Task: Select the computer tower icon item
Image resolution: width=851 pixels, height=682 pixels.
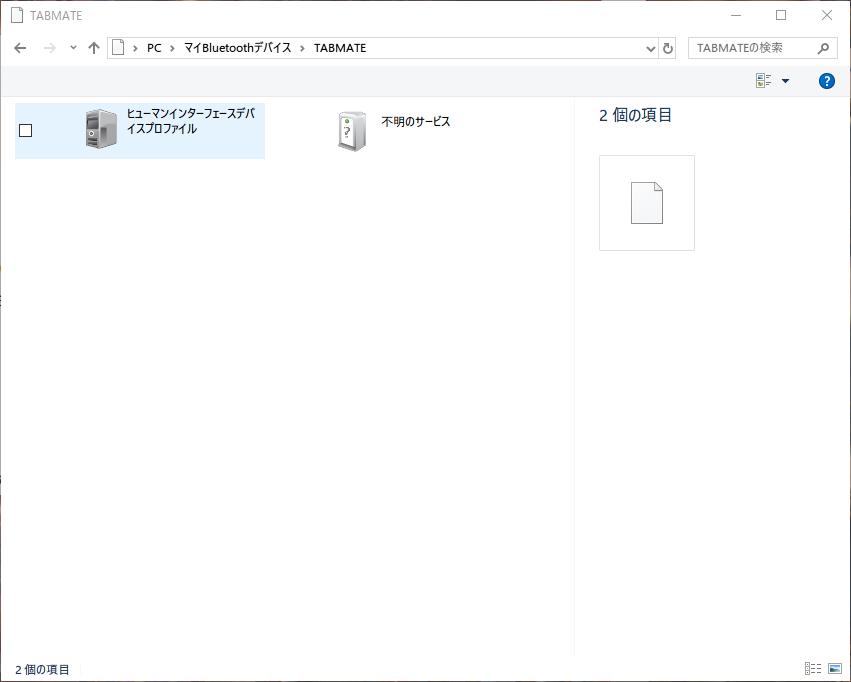Action: 101,129
